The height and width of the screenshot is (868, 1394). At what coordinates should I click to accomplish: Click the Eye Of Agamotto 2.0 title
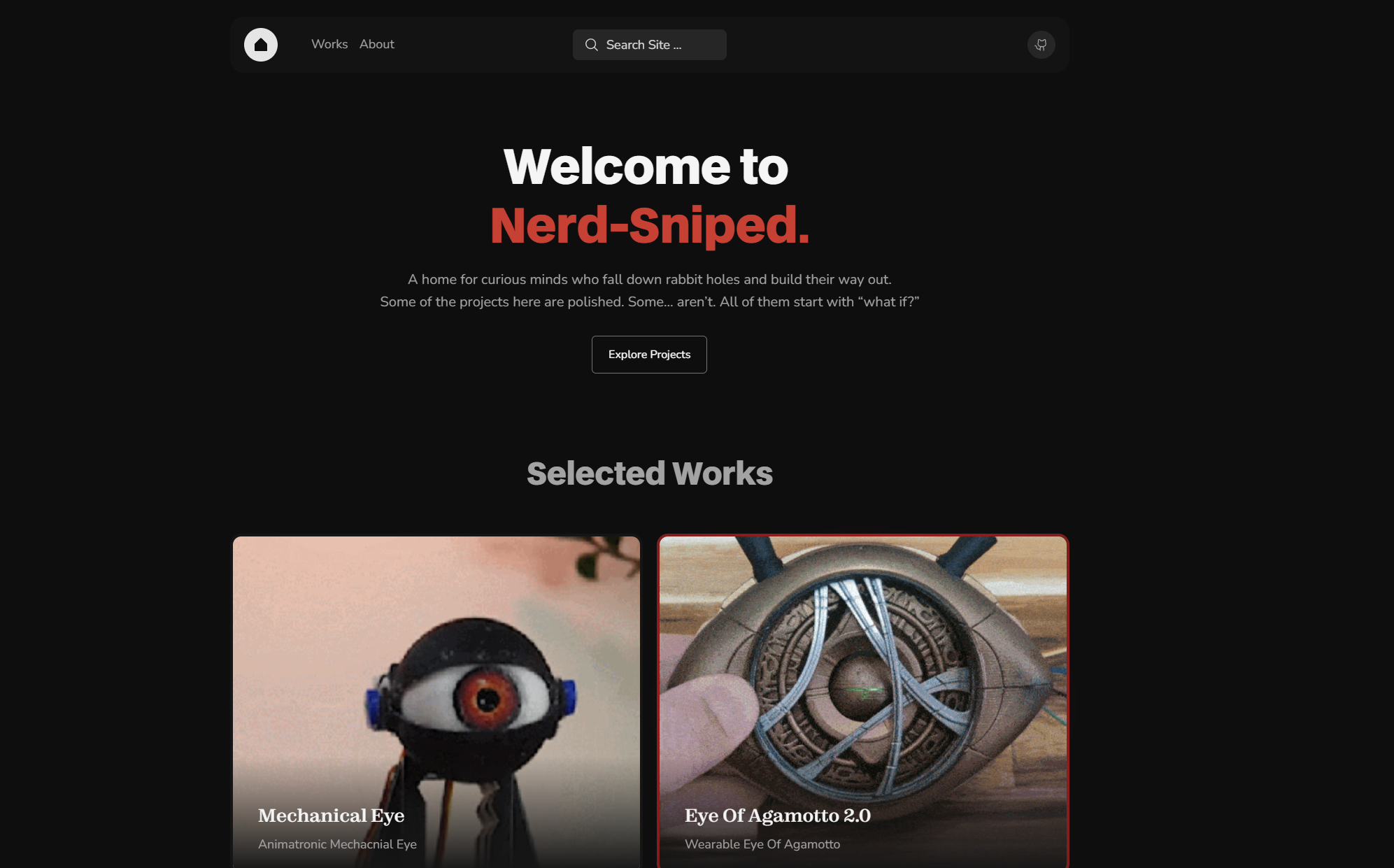tap(777, 816)
